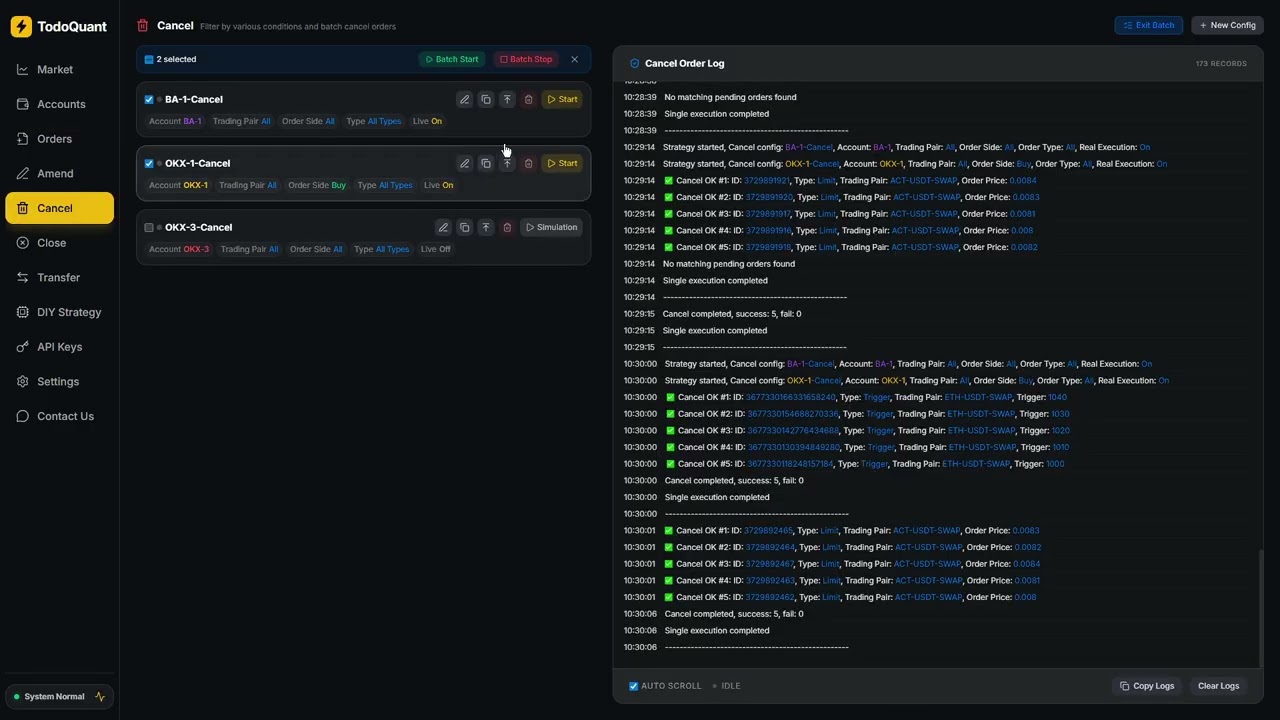
Task: Open the Market page in sidebar
Action: [59, 70]
